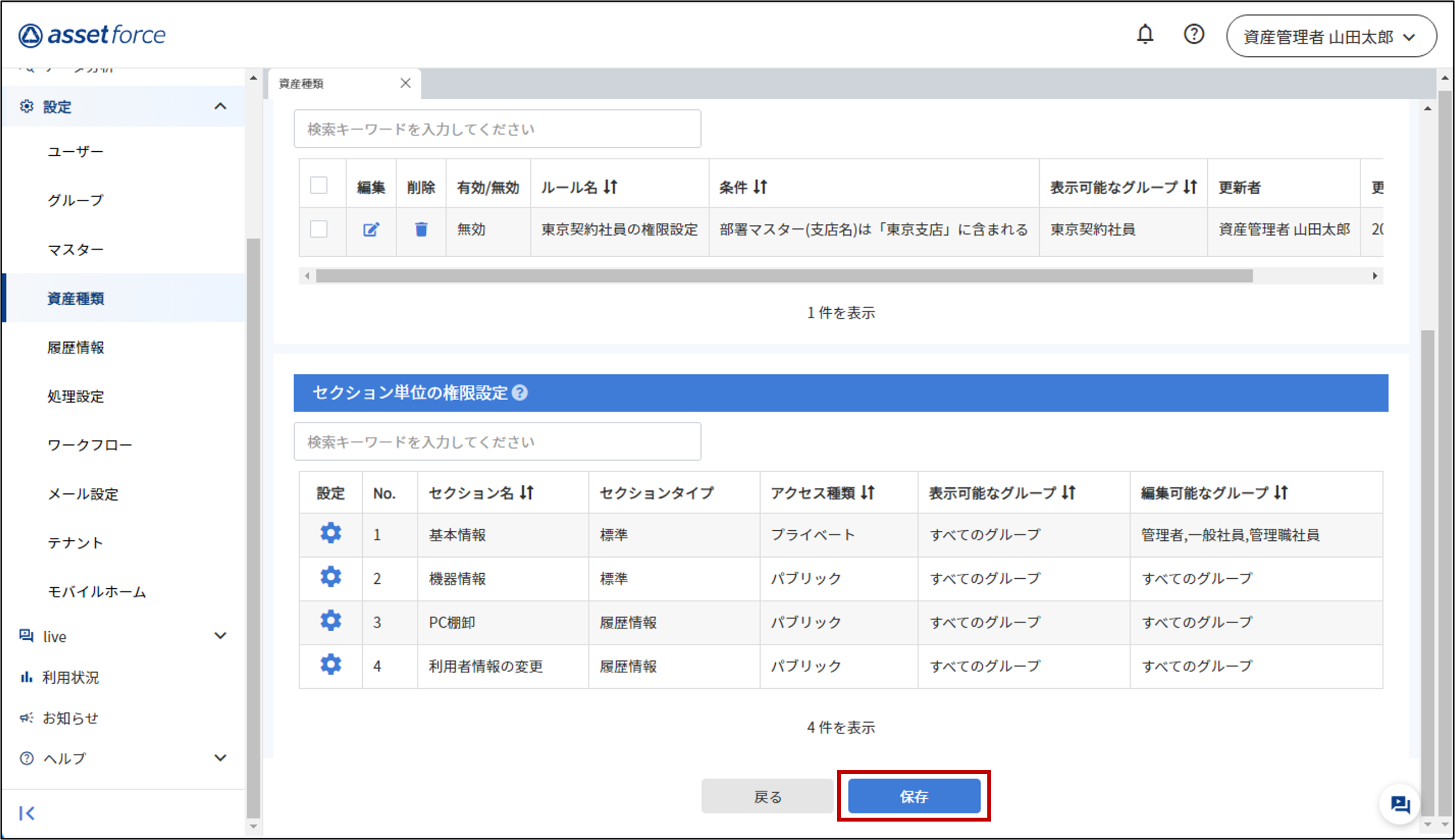The image size is (1455, 840).
Task: Open ワークフロー in the sidebar
Action: point(90,445)
